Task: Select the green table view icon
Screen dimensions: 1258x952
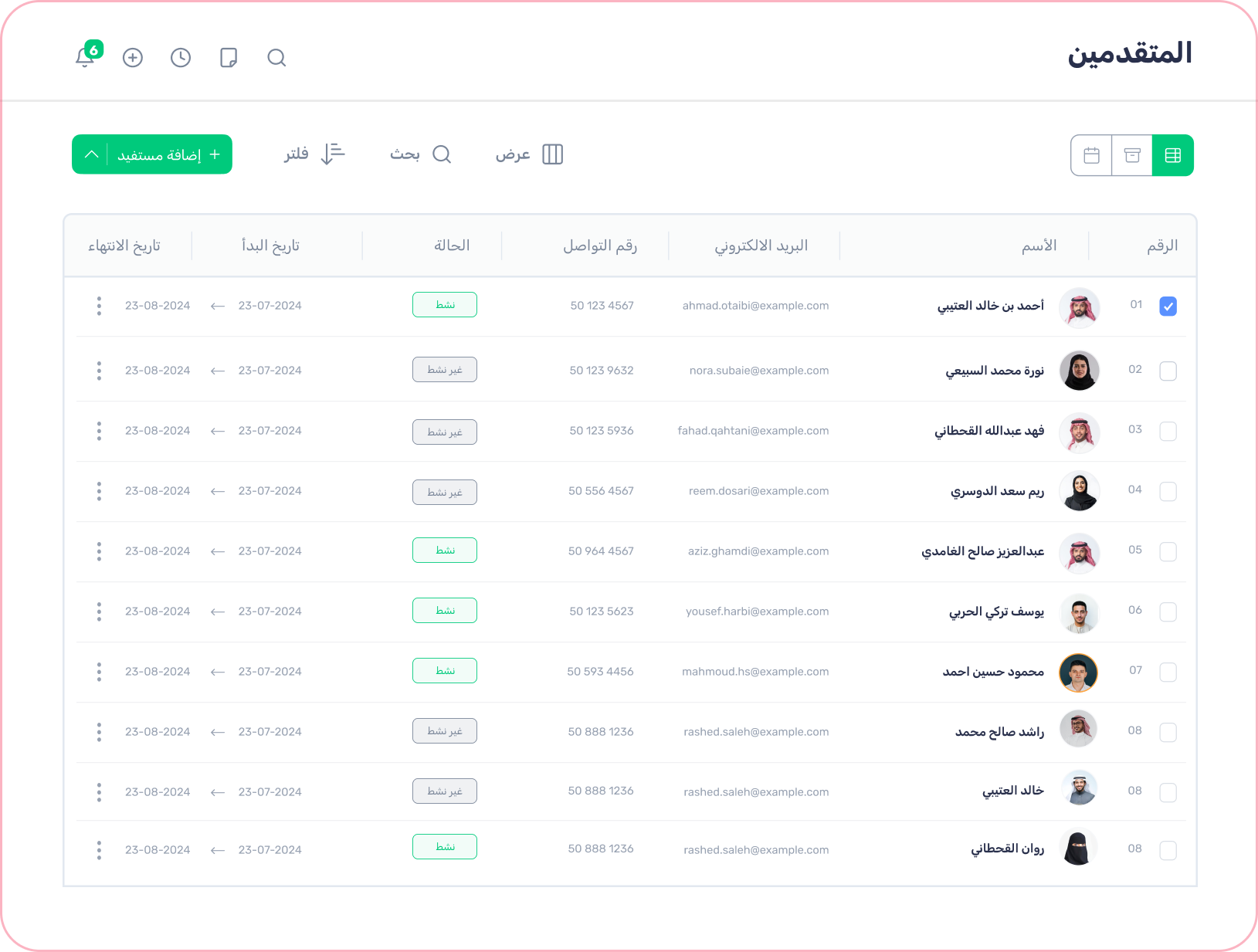Action: (1172, 155)
